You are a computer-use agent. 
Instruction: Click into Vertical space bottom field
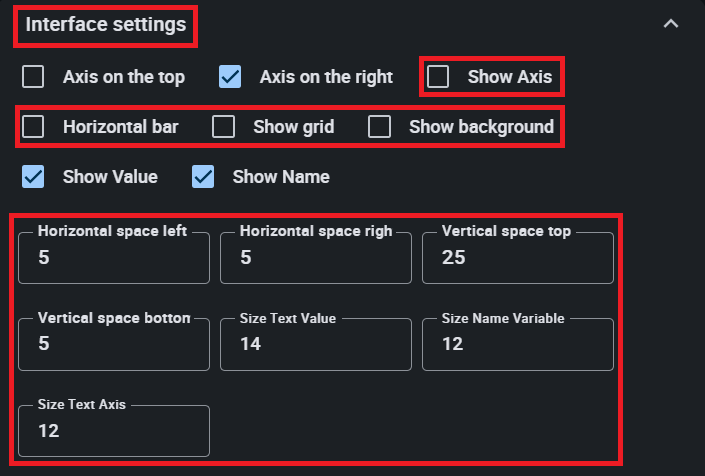point(113,345)
